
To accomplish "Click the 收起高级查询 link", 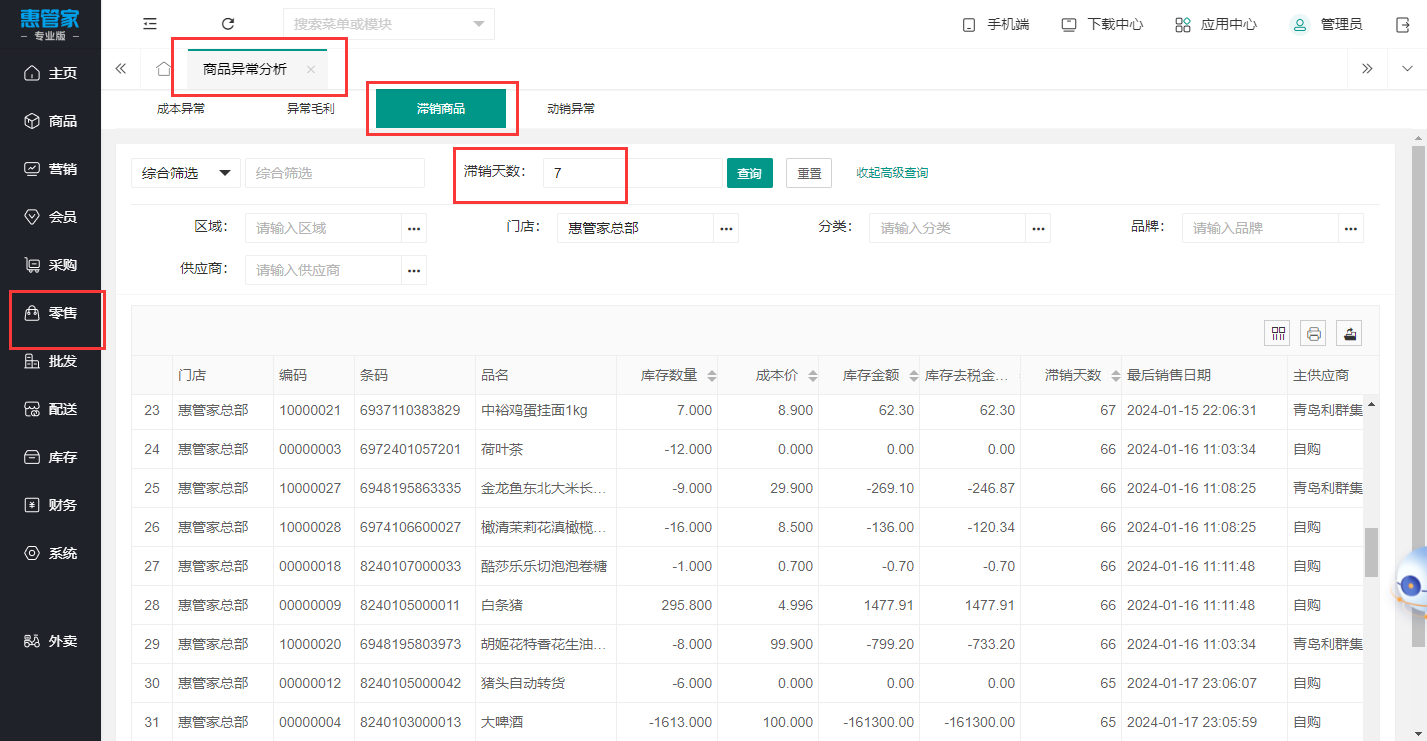I will tap(892, 173).
